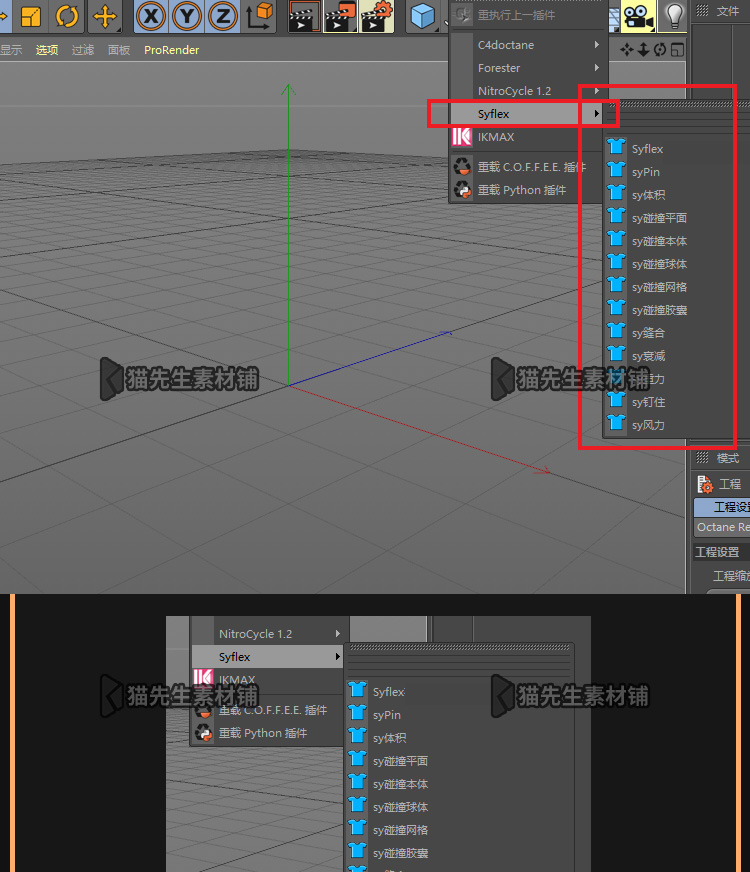750x872 pixels.
Task: Open the 面板 viewport menu
Action: [x=119, y=50]
